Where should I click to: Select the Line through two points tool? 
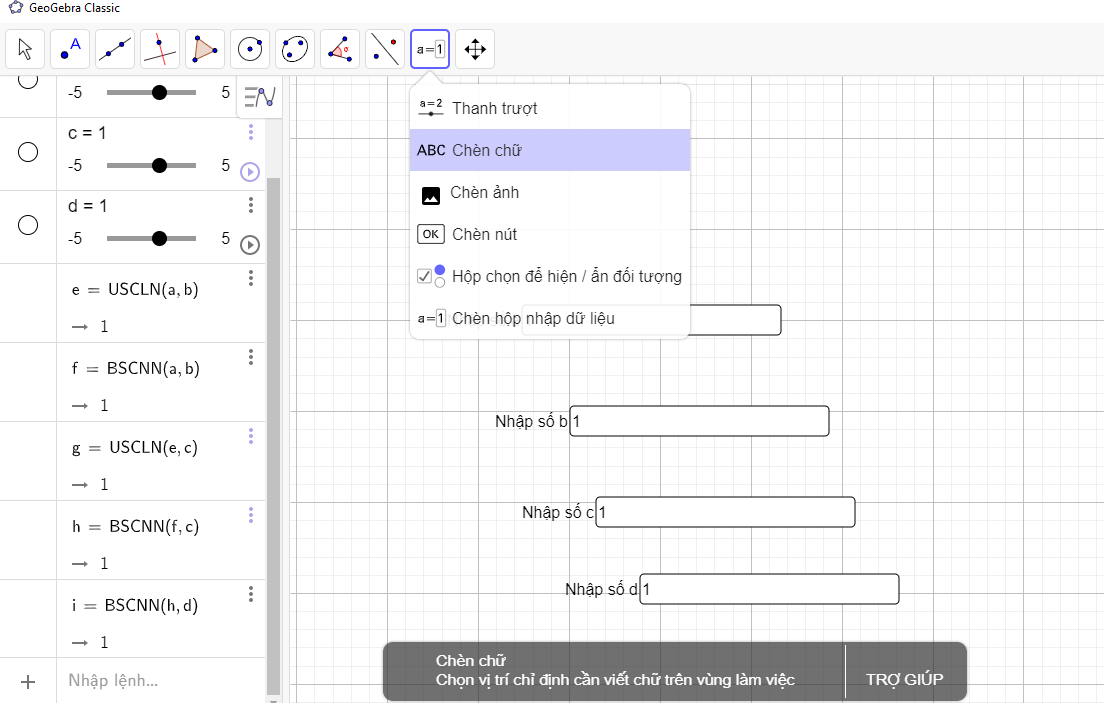click(115, 48)
